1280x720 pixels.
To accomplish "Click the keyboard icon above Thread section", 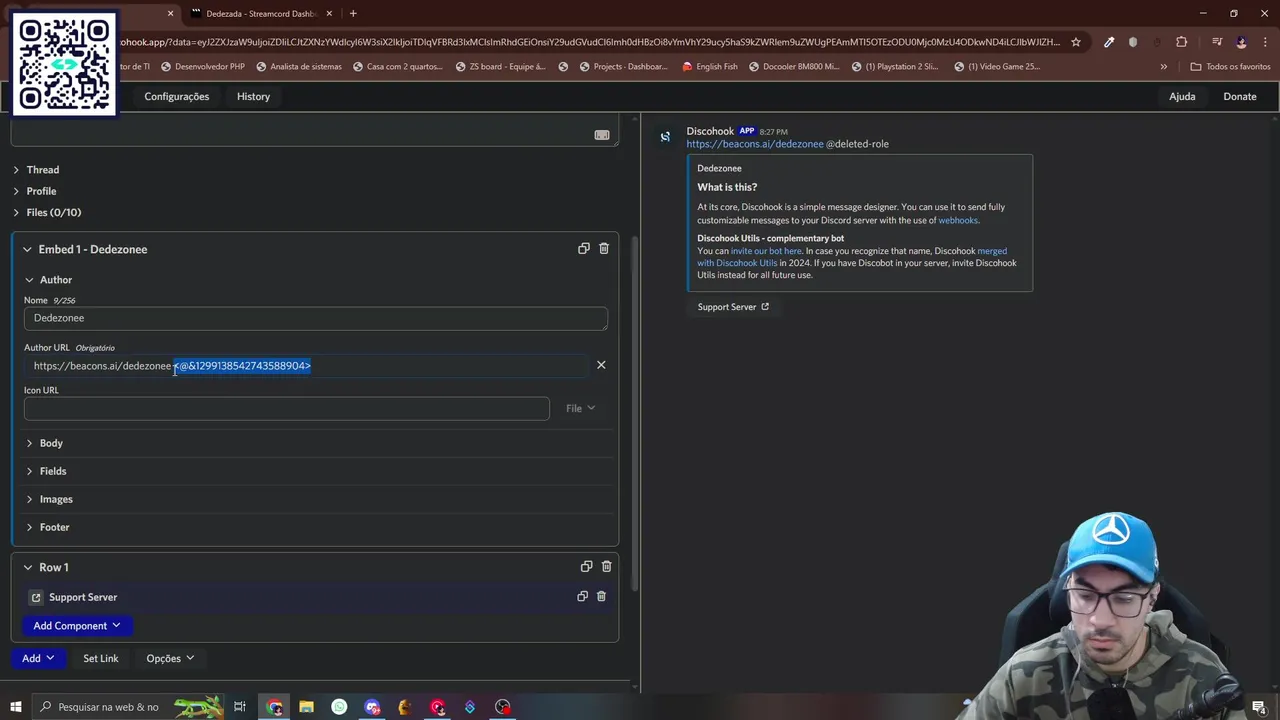I will click(602, 135).
